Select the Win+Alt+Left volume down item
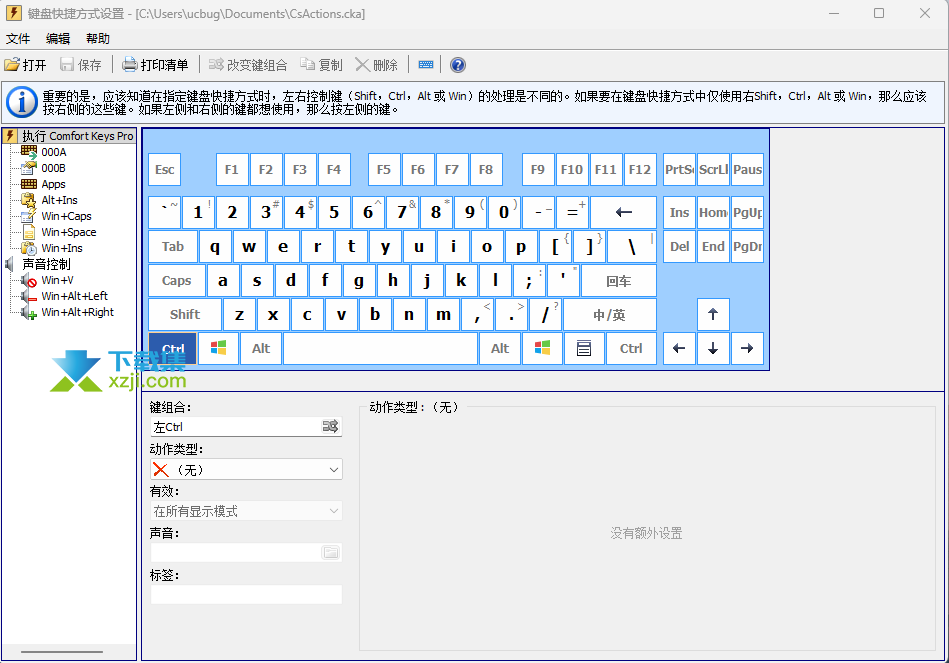The height and width of the screenshot is (663, 949). 74,296
